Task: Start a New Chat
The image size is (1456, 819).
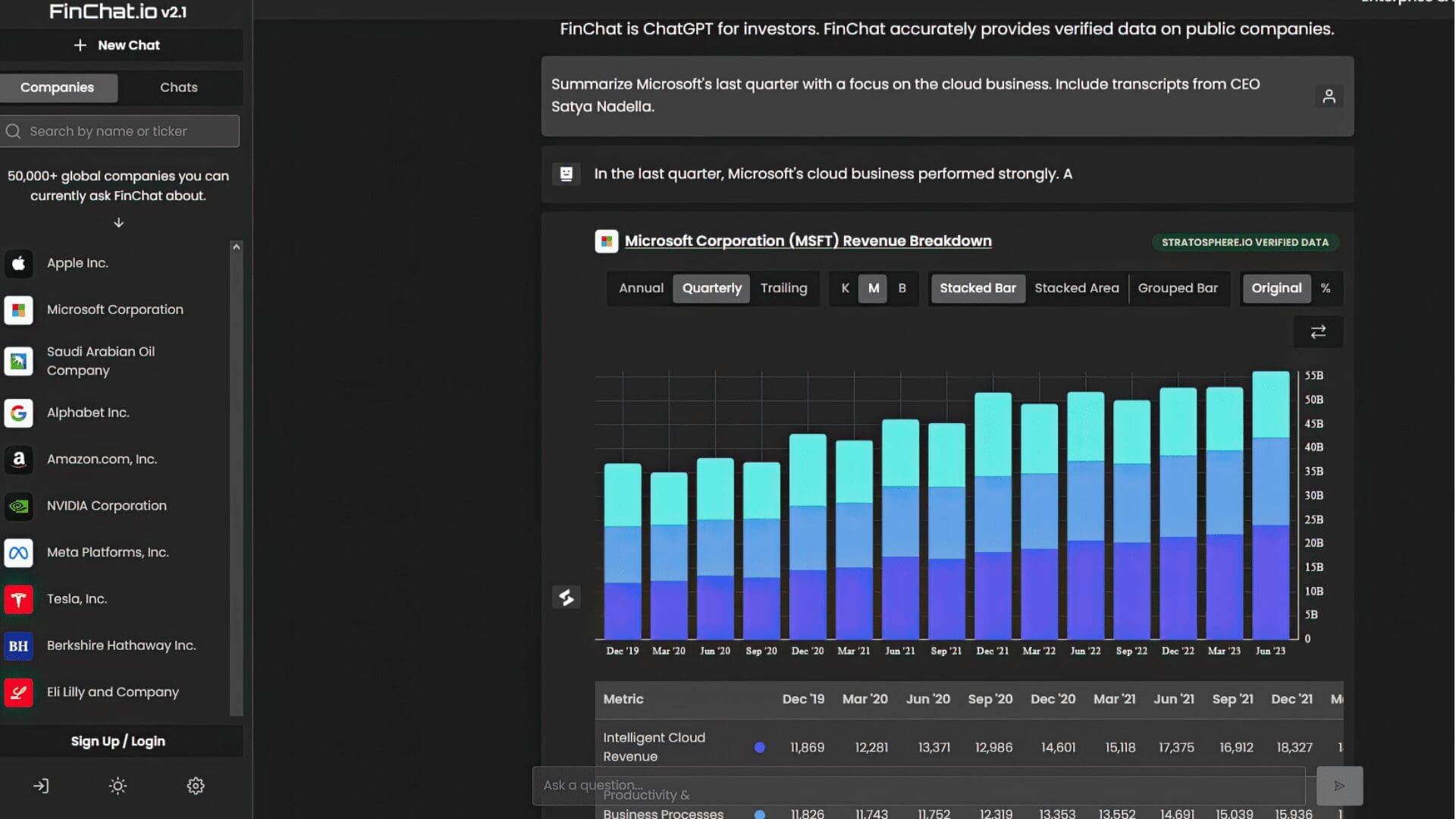Action: pos(118,45)
